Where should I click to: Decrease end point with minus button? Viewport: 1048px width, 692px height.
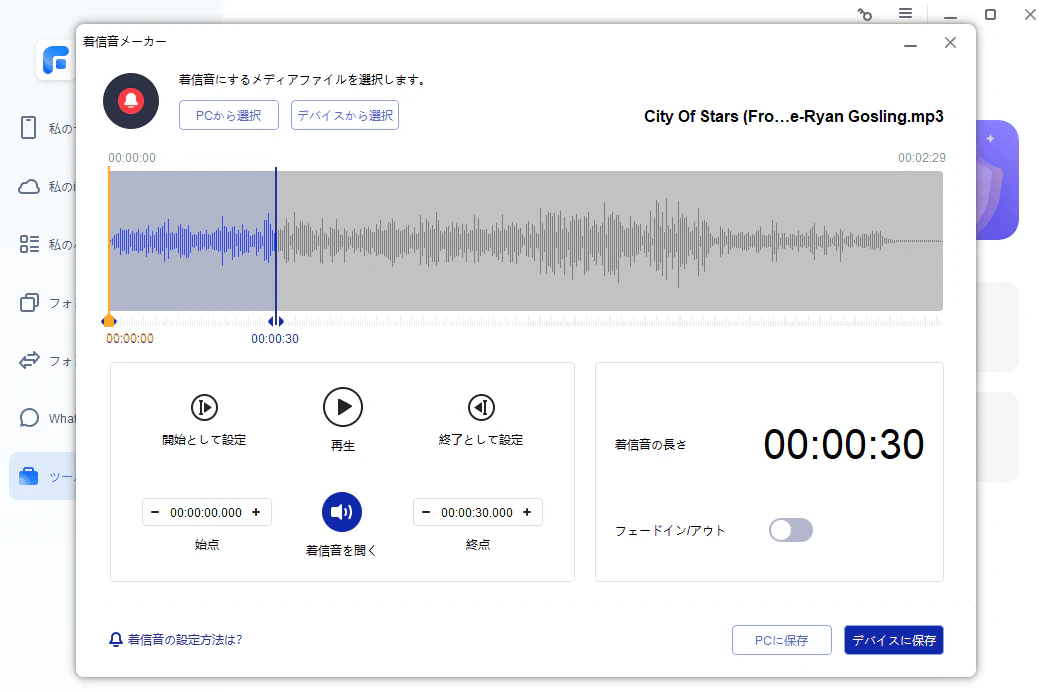tap(426, 512)
